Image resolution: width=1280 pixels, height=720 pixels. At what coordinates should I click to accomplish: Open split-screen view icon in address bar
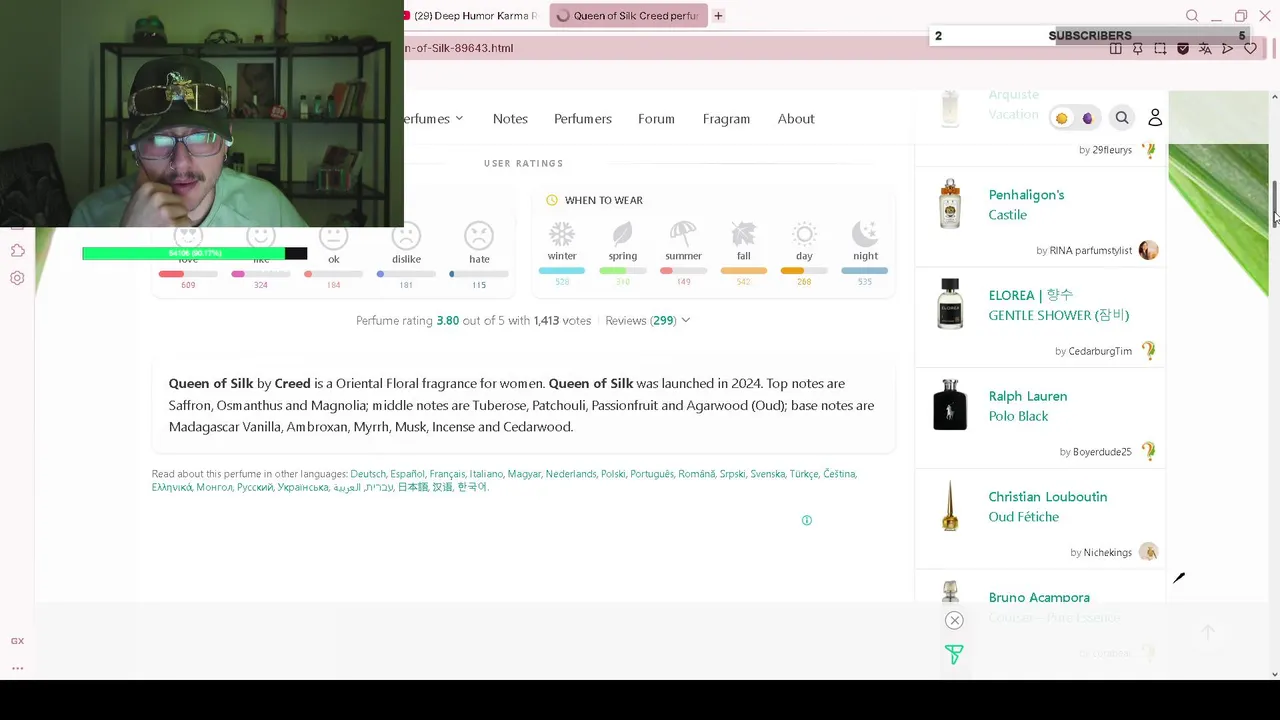(1115, 48)
